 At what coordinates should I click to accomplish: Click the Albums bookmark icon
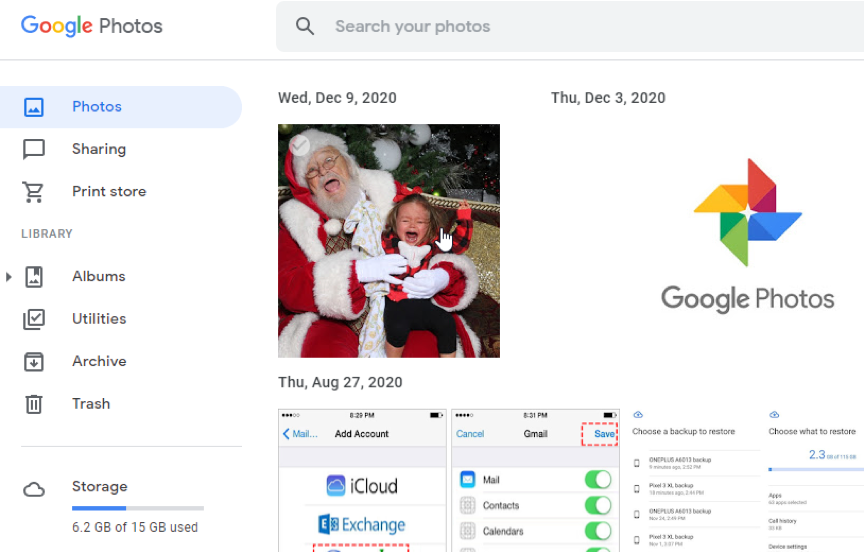[34, 277]
